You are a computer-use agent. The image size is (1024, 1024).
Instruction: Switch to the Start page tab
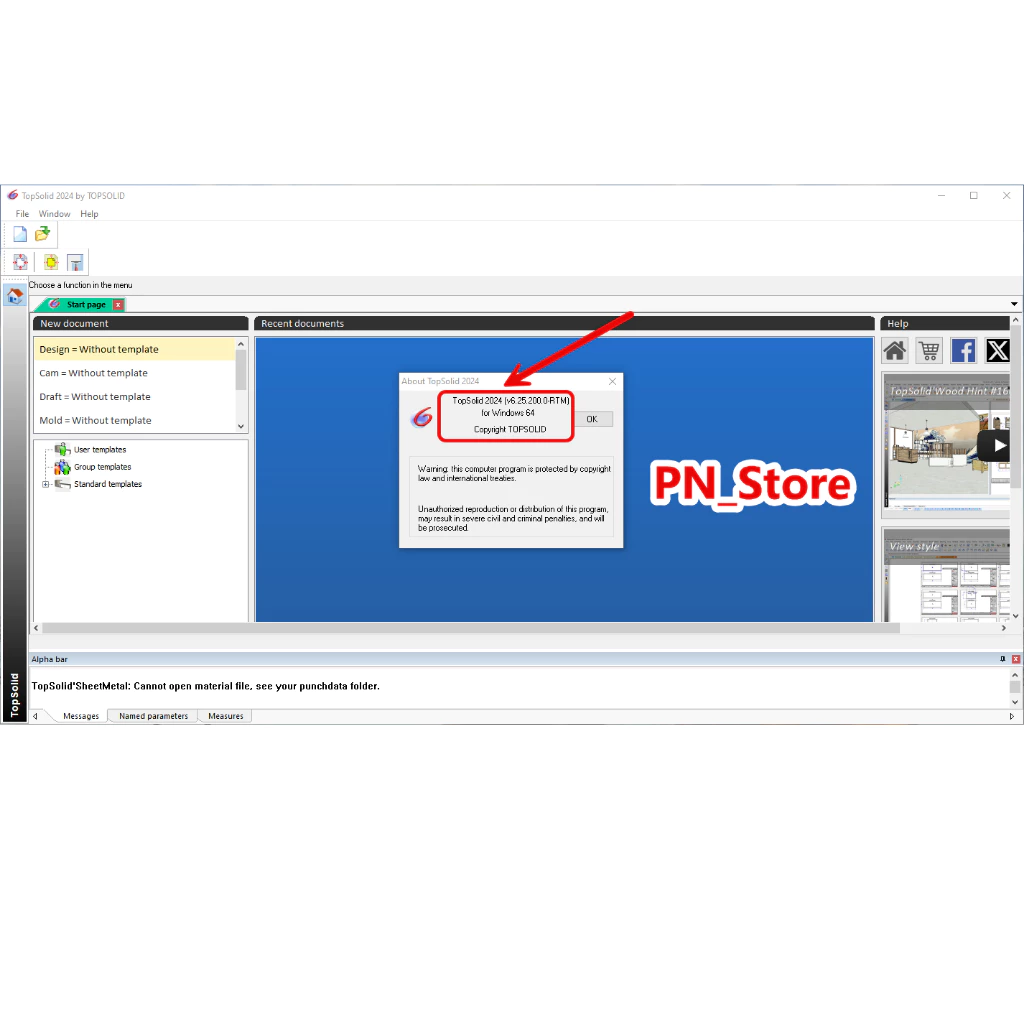pyautogui.click(x=86, y=305)
